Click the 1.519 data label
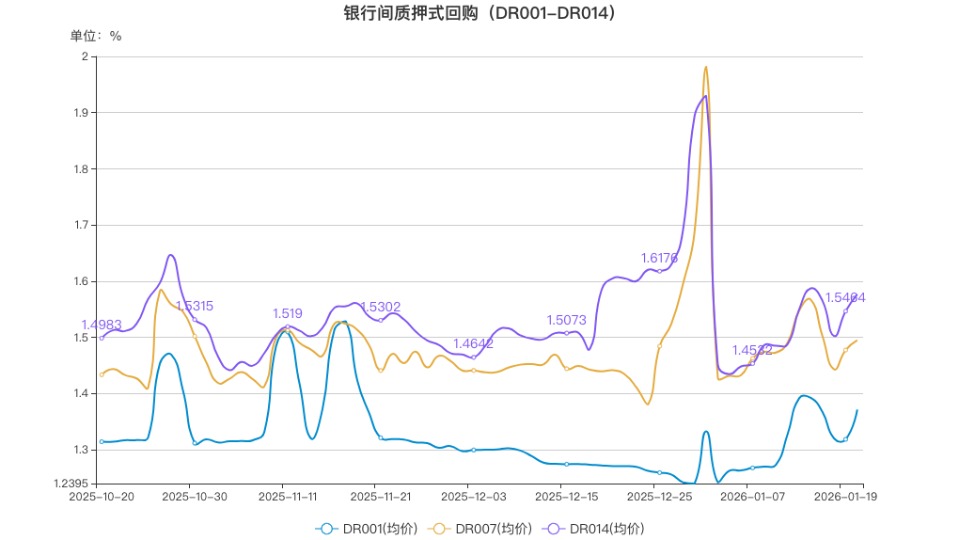This screenshot has width=959, height=540. point(287,313)
